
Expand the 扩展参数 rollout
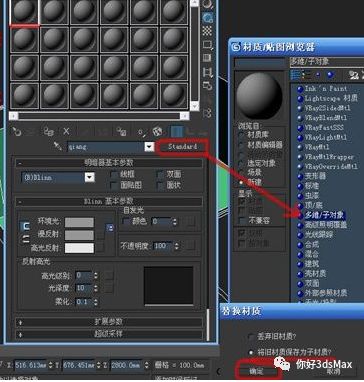[109, 322]
